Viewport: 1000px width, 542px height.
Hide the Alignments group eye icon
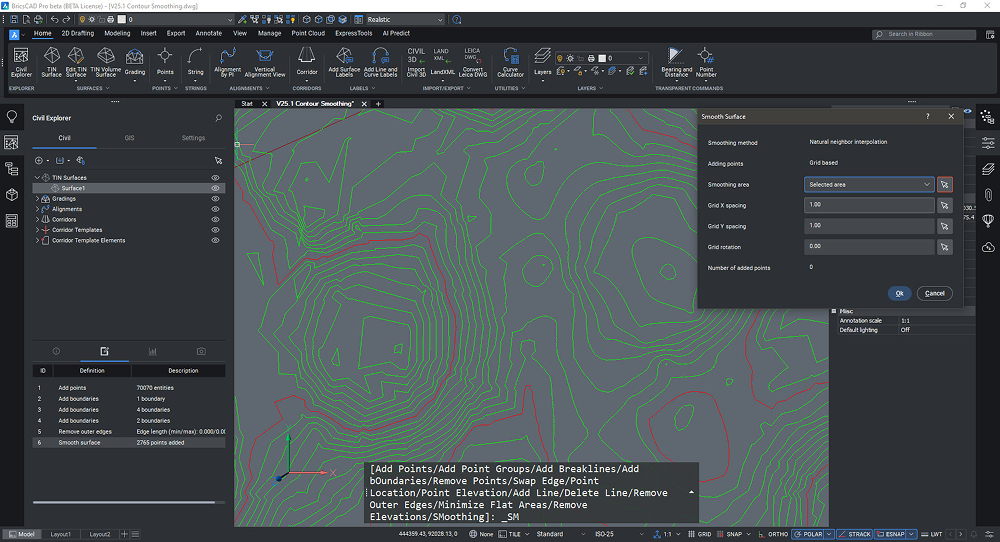pos(215,209)
